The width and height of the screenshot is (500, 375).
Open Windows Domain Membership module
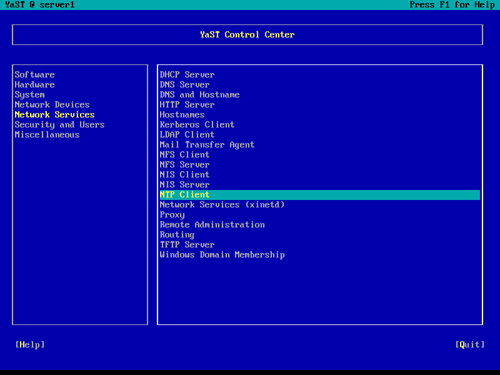coord(222,255)
